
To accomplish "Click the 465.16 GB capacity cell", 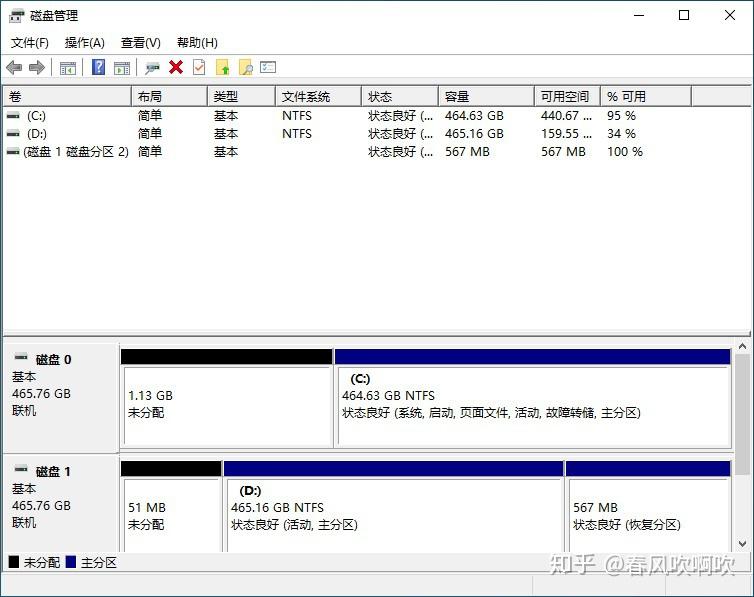I will pyautogui.click(x=474, y=134).
